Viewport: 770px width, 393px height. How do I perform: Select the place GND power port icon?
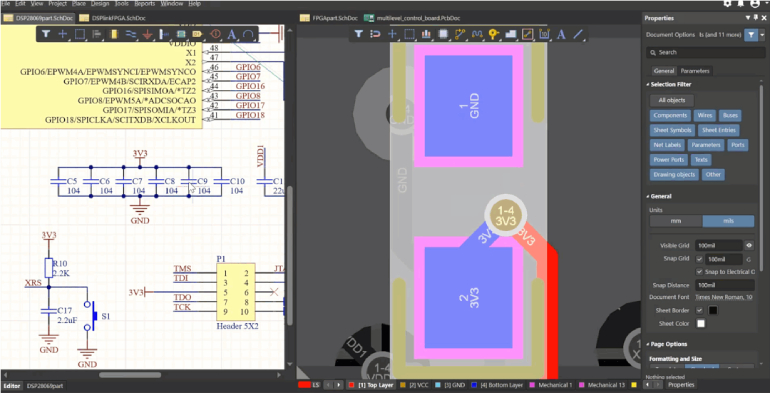[147, 34]
